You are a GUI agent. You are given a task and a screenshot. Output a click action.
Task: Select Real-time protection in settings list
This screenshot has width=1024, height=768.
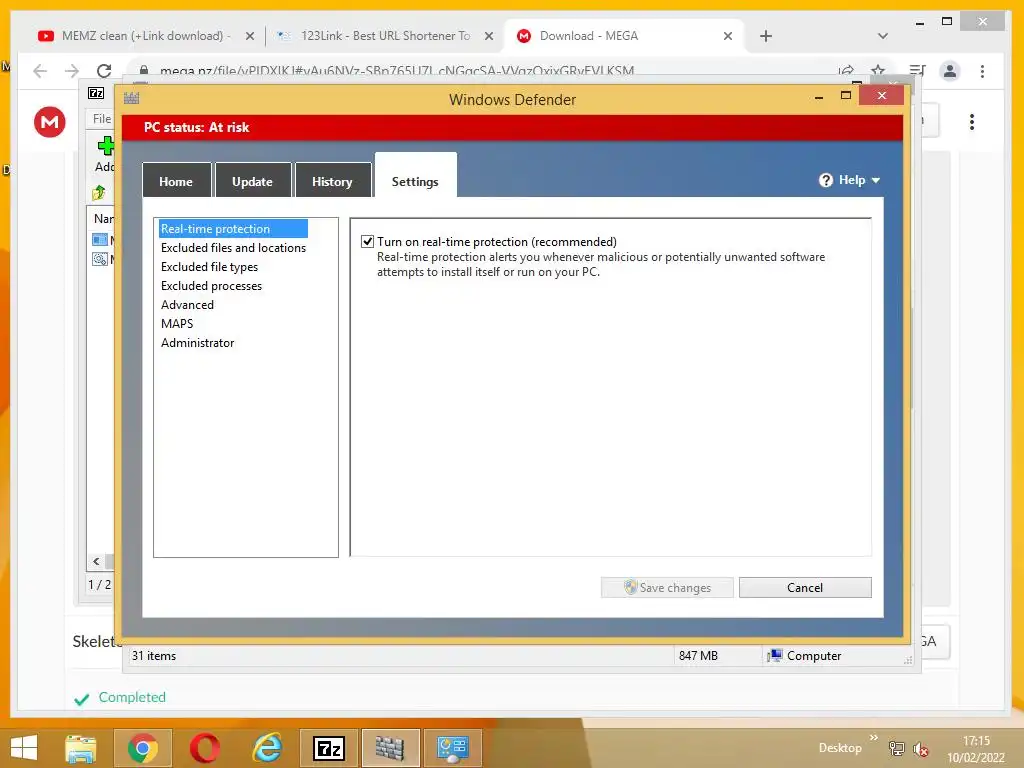click(233, 229)
